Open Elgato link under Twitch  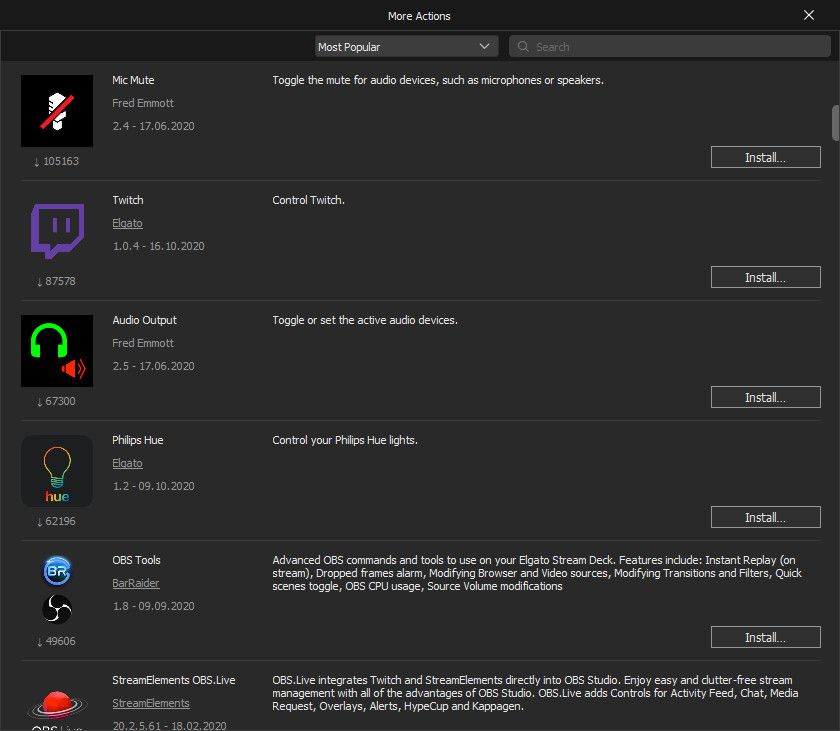(x=128, y=223)
